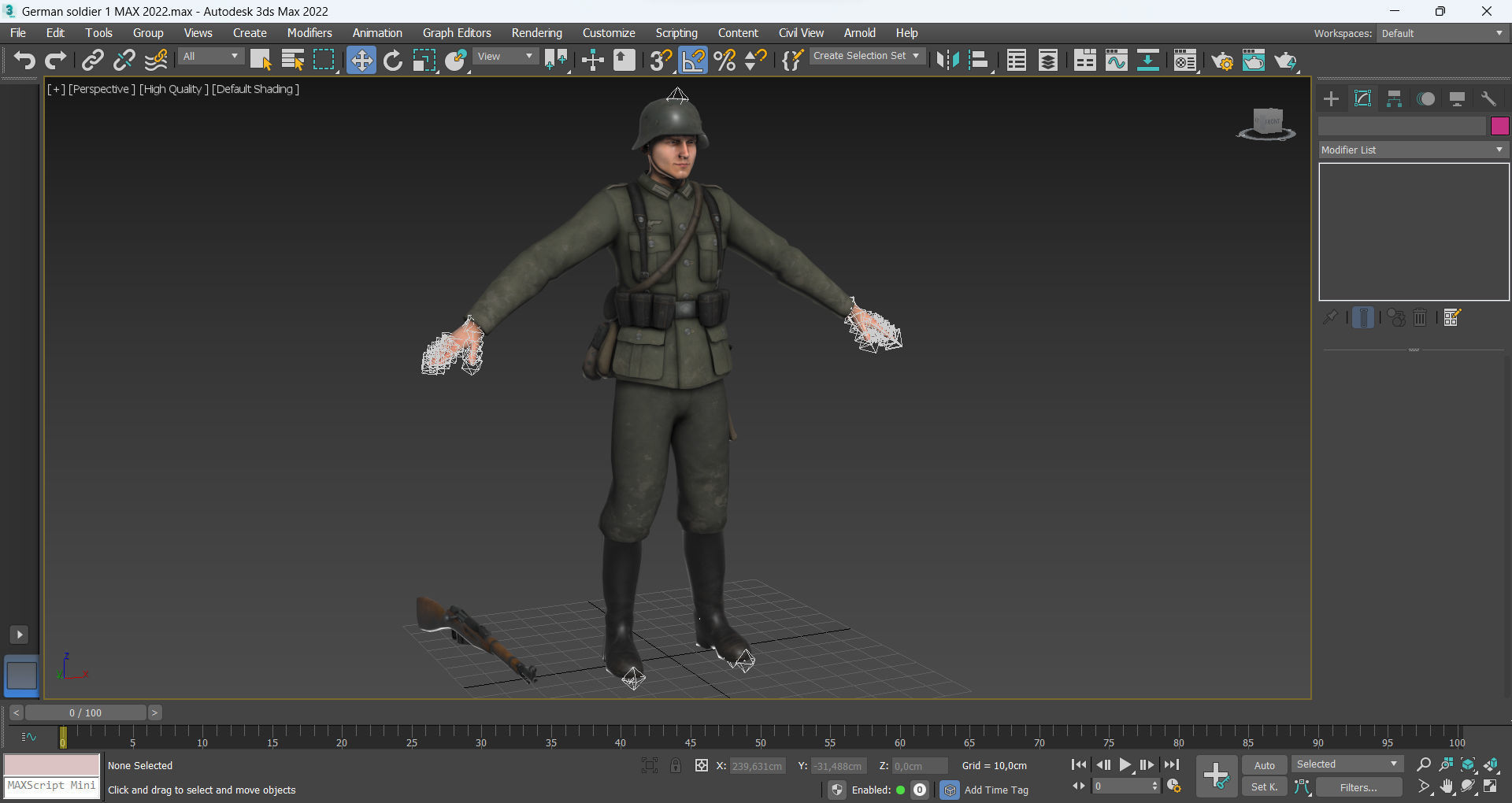This screenshot has height=803, width=1512.
Task: Choose the Rectangular Selection Region tool
Action: coord(324,60)
